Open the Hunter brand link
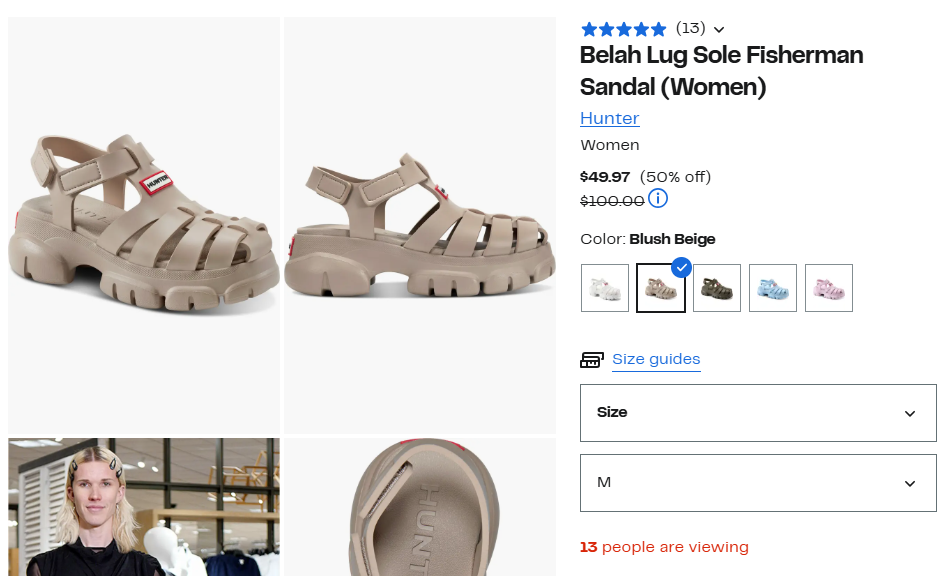 coord(609,118)
